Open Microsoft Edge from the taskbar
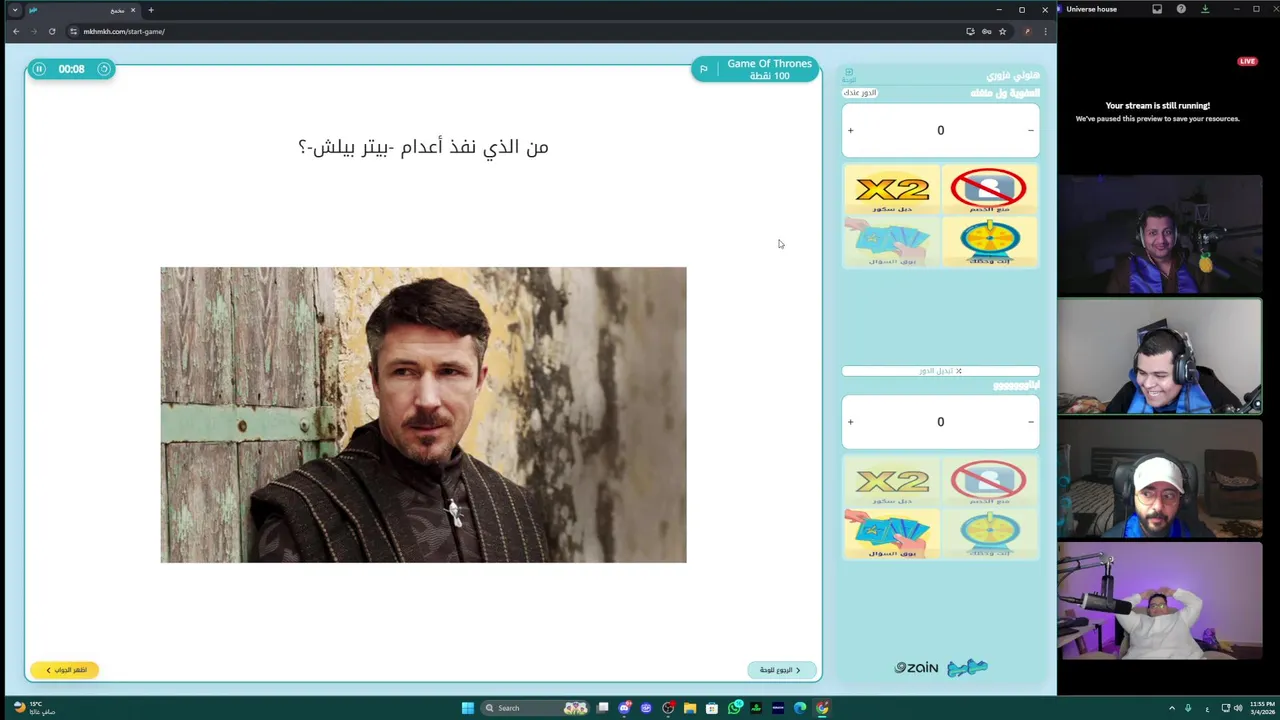The width and height of the screenshot is (1280, 720). point(800,708)
